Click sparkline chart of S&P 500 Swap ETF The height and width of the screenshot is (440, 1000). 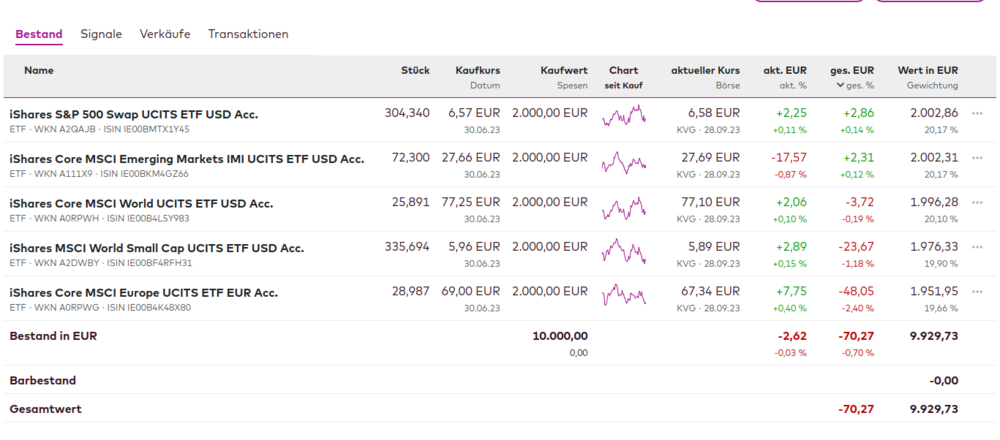pos(623,118)
